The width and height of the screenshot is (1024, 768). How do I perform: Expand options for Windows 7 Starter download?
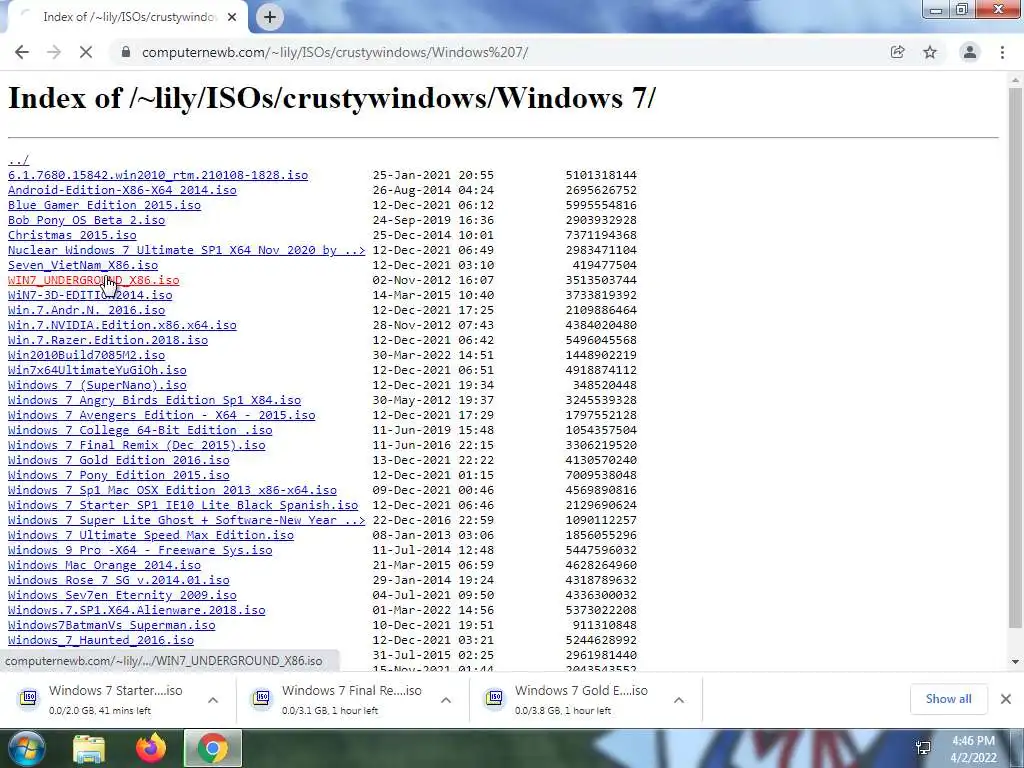(213, 700)
